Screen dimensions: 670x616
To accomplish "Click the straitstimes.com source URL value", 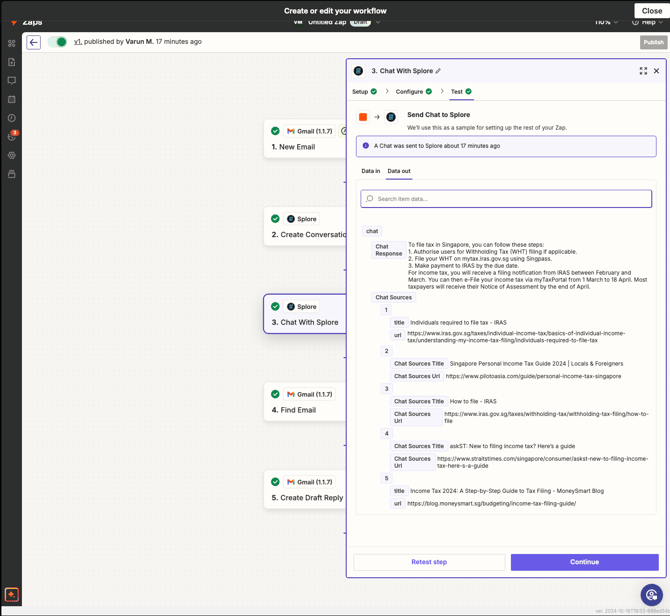I will click(542, 462).
